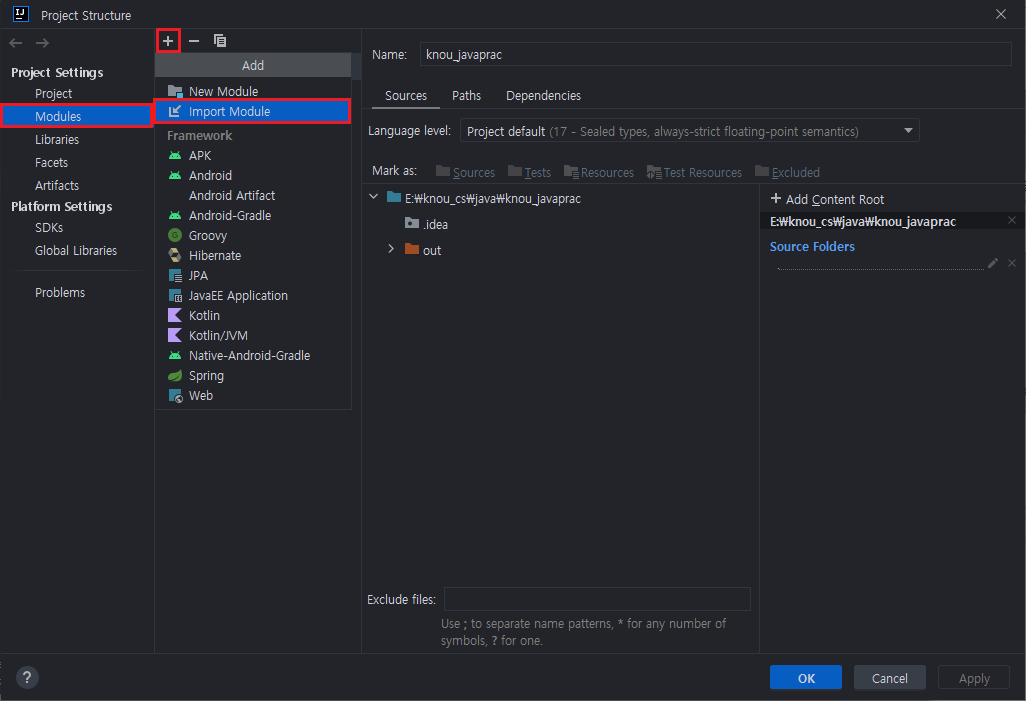This screenshot has width=1026, height=701.
Task: Select Android Artifact framework entry
Action: [253, 195]
